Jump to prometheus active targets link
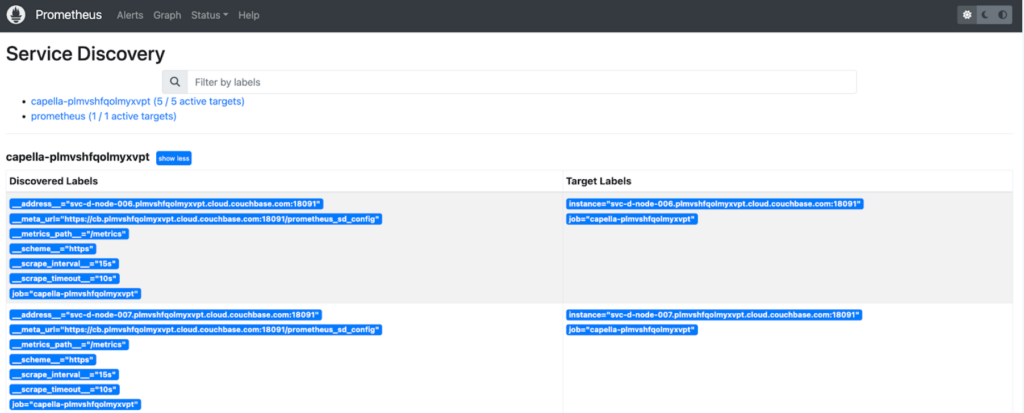This screenshot has width=1024, height=413. pyautogui.click(x=103, y=116)
